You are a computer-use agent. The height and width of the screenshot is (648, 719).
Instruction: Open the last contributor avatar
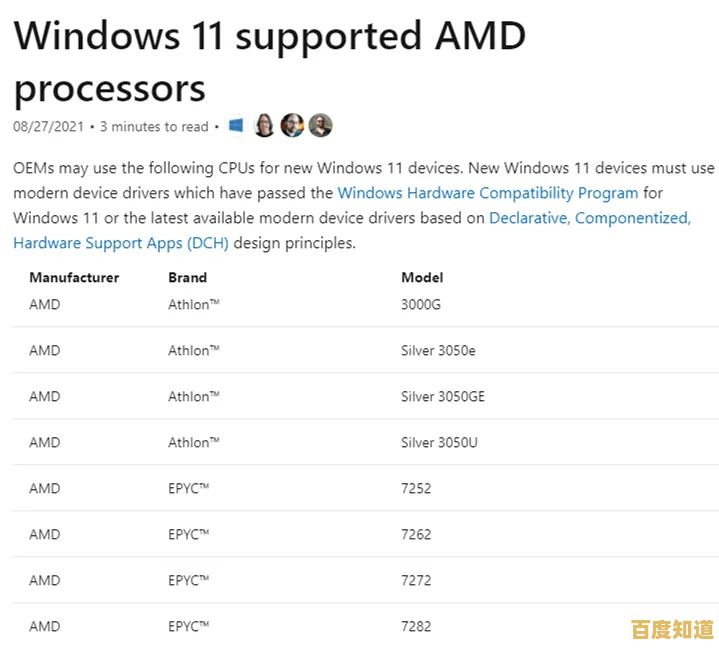[x=320, y=126]
